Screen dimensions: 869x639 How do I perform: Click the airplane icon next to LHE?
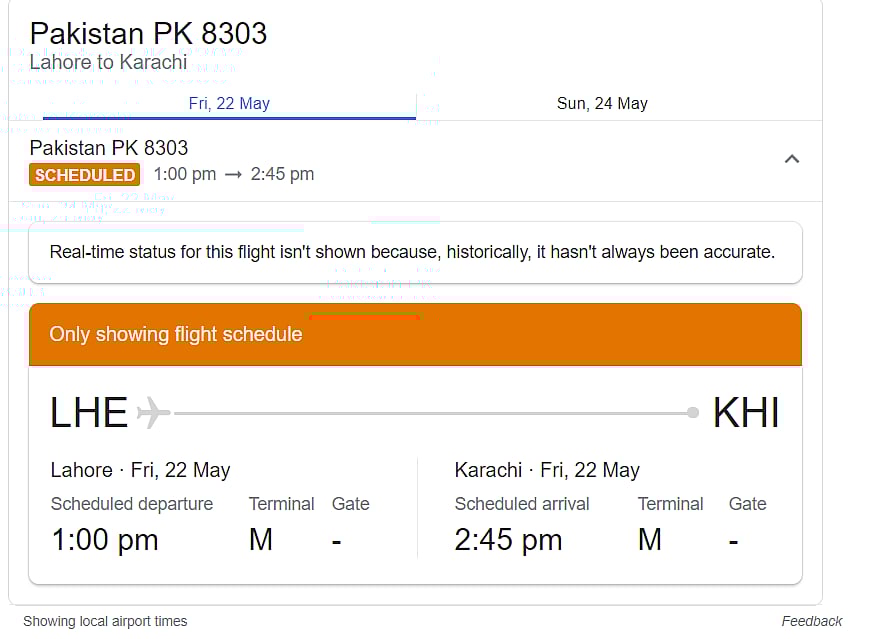[154, 412]
